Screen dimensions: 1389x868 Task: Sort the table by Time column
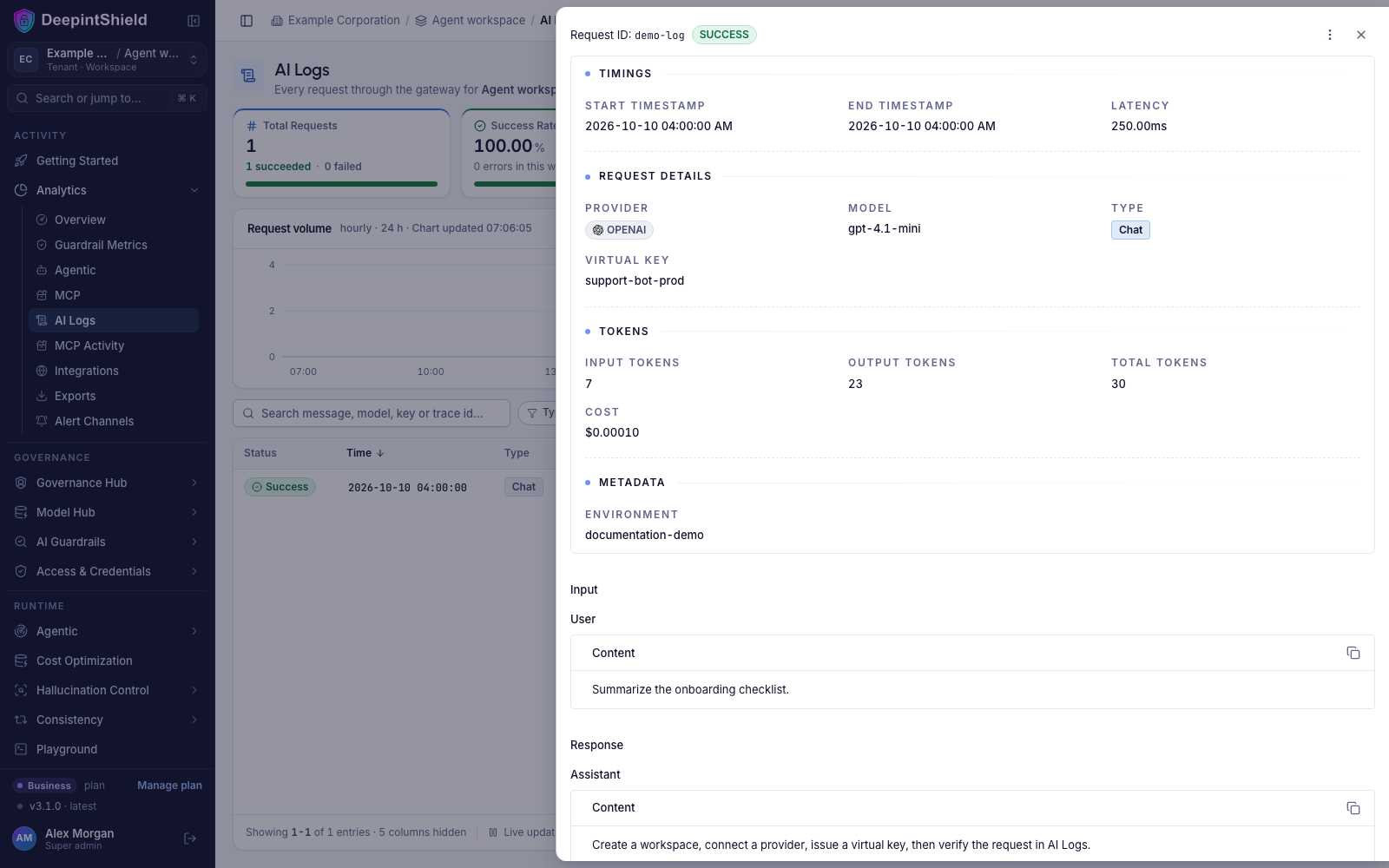click(x=365, y=453)
